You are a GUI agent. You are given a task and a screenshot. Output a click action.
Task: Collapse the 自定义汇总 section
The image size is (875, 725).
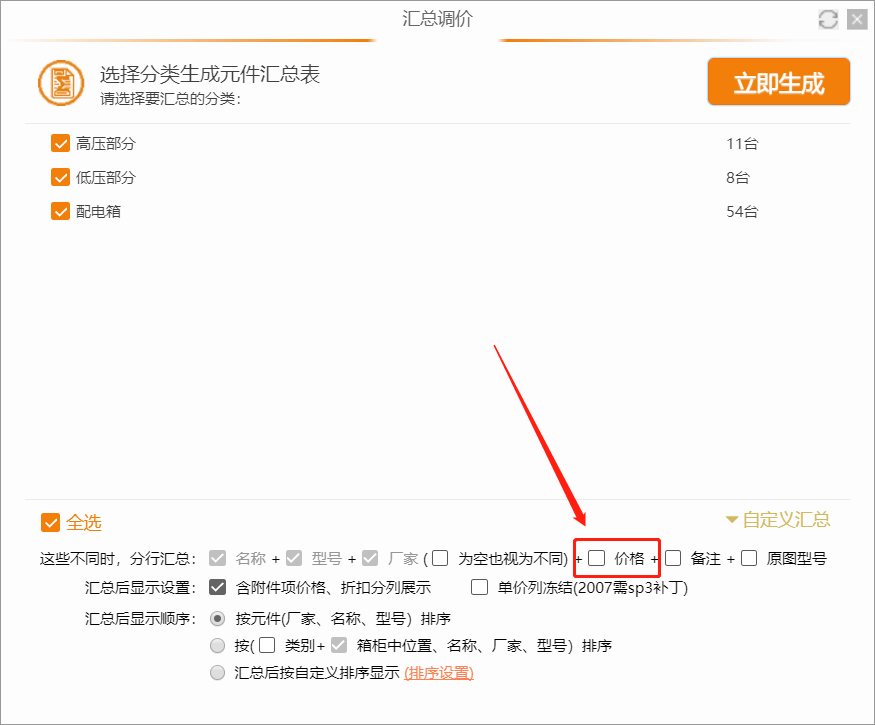click(777, 520)
